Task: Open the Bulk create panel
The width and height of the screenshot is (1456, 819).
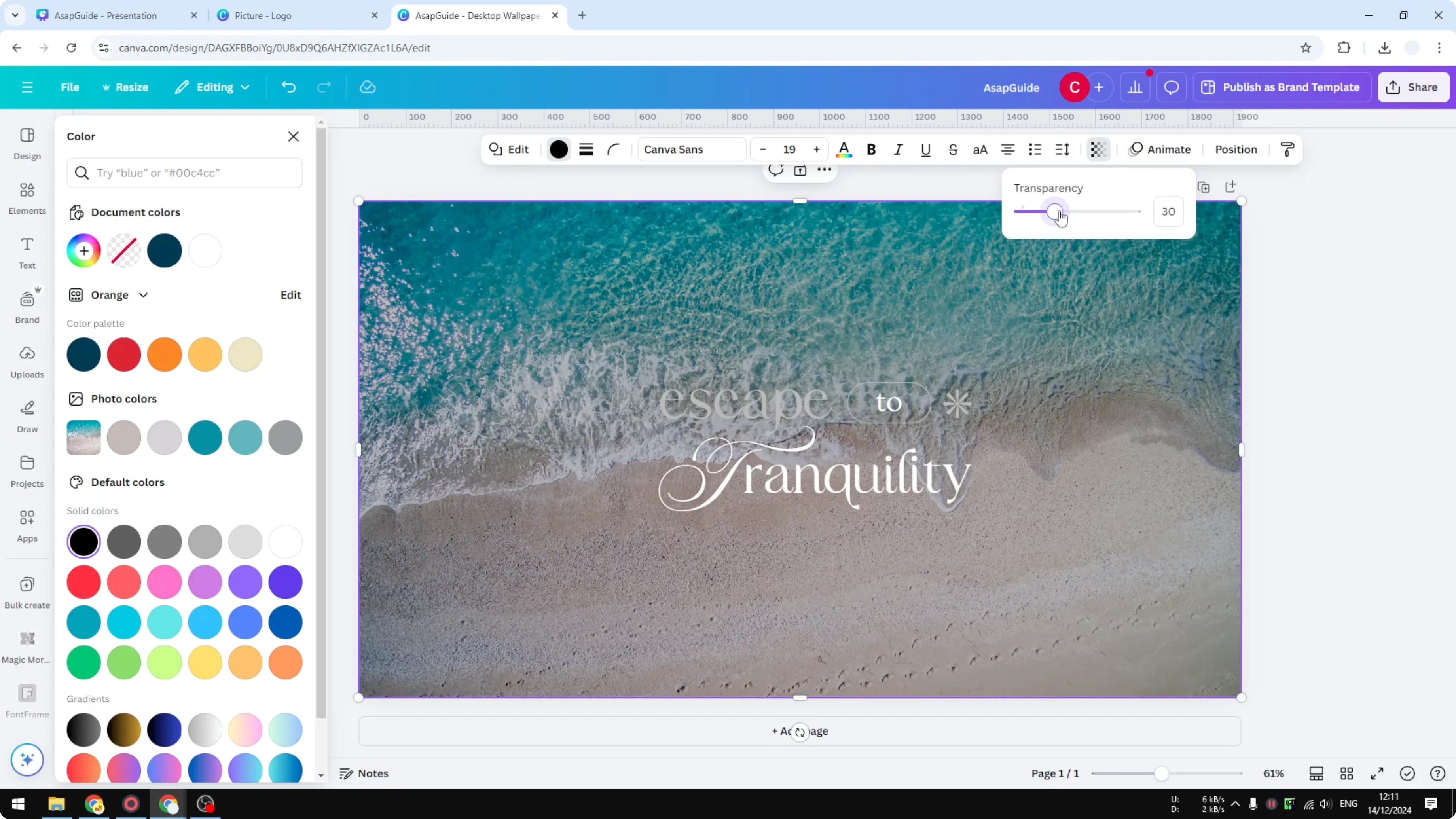Action: tap(27, 591)
